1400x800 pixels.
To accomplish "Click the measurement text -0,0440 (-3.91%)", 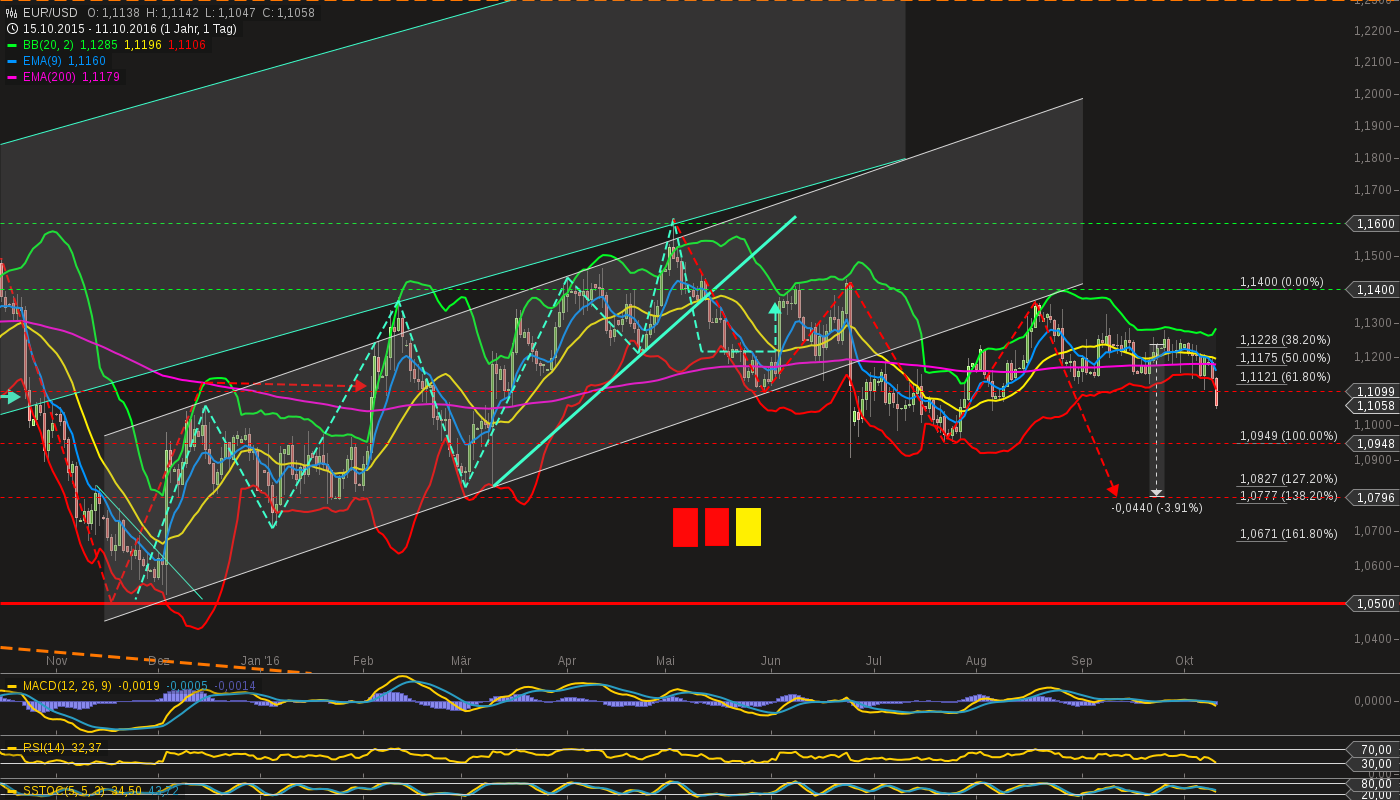I will click(1157, 508).
